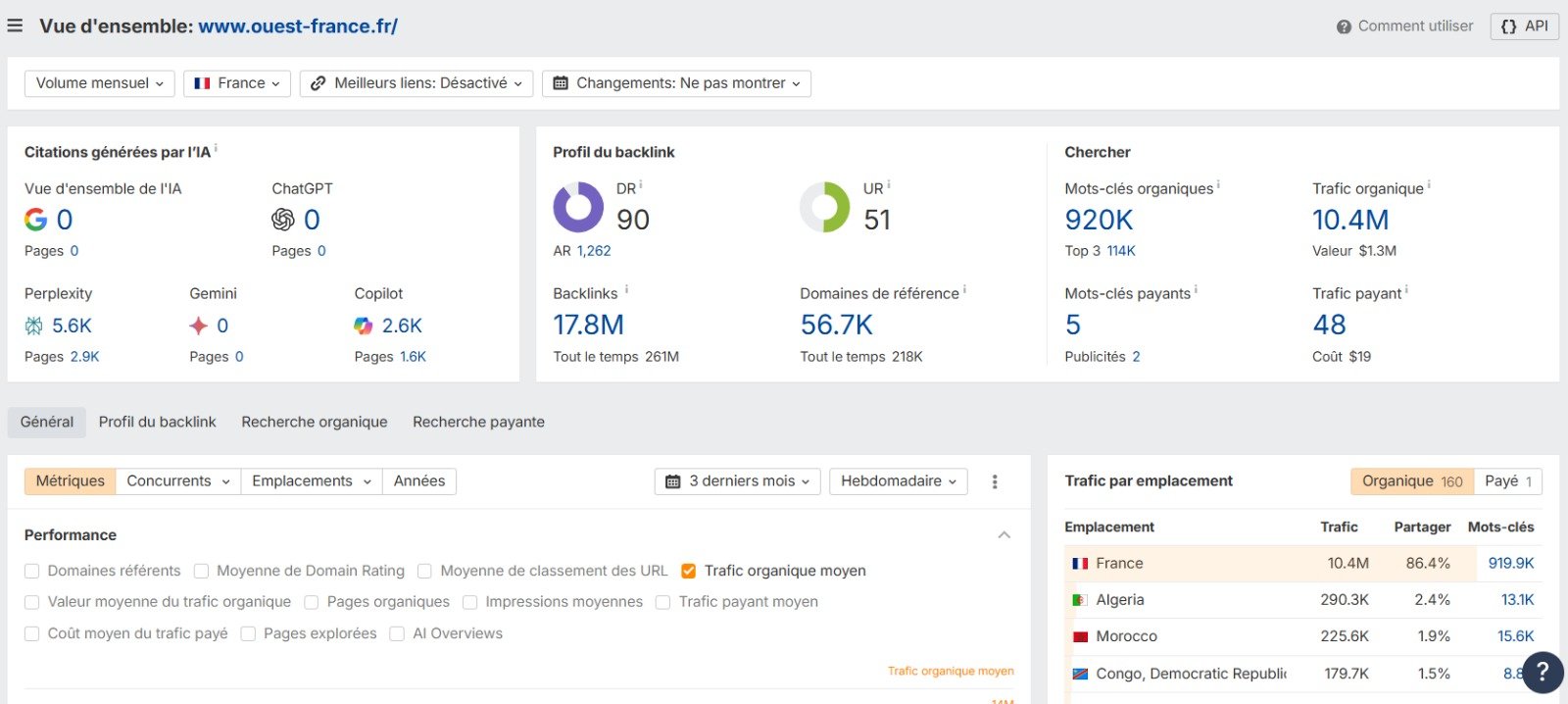Viewport: 1568px width, 704px height.
Task: Switch to the Profil du backlink tab
Action: [157, 422]
